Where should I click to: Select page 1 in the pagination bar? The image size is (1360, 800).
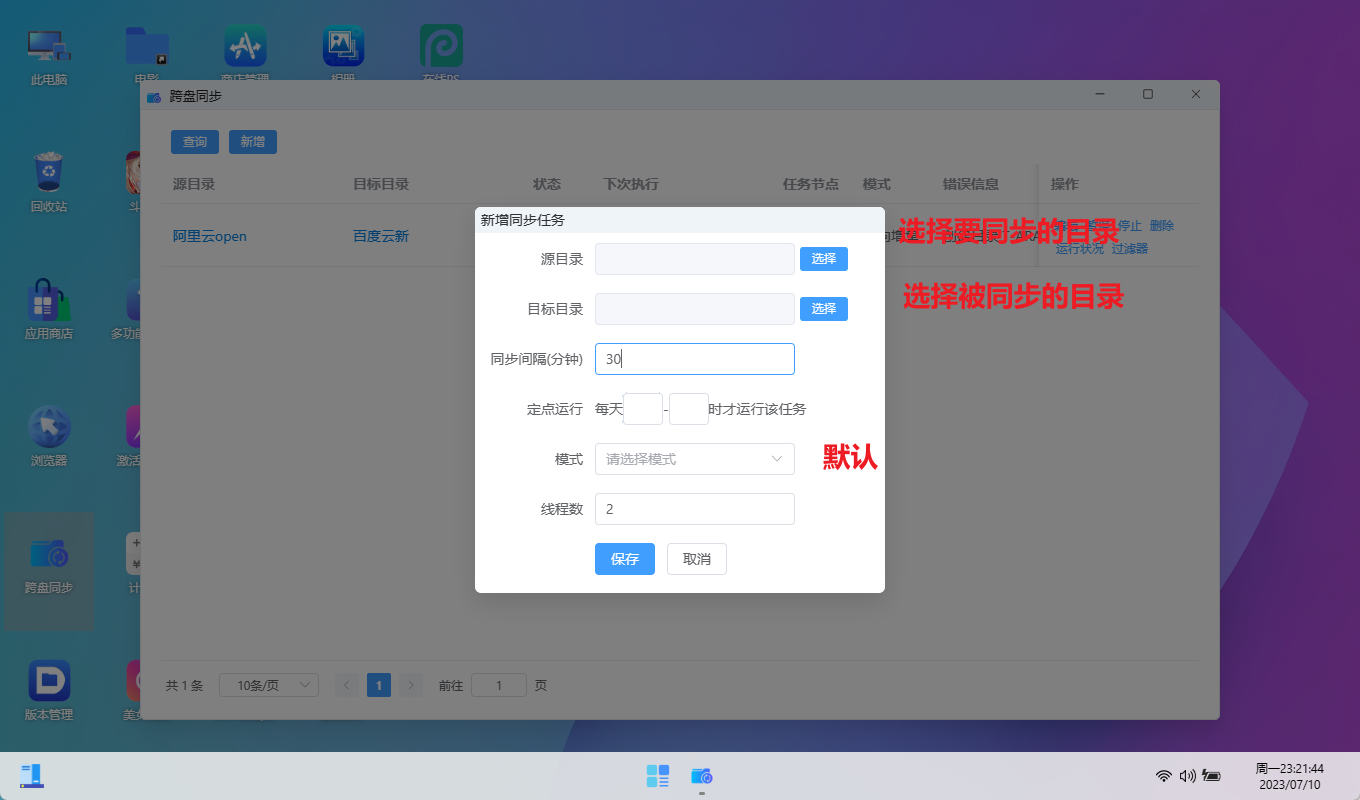(x=378, y=685)
